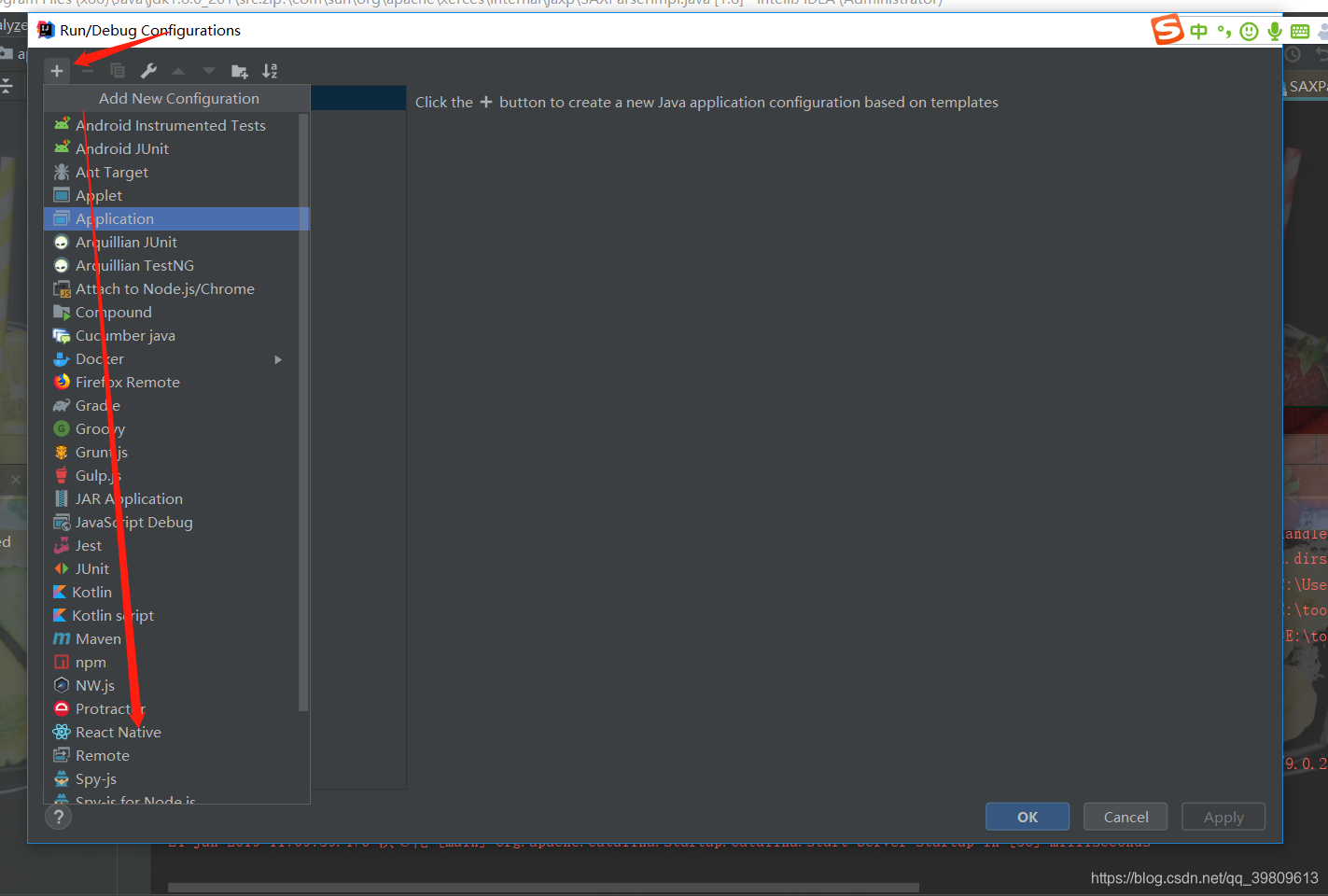Open help with the question mark button
Screen dimensions: 1328x896
[x=58, y=817]
